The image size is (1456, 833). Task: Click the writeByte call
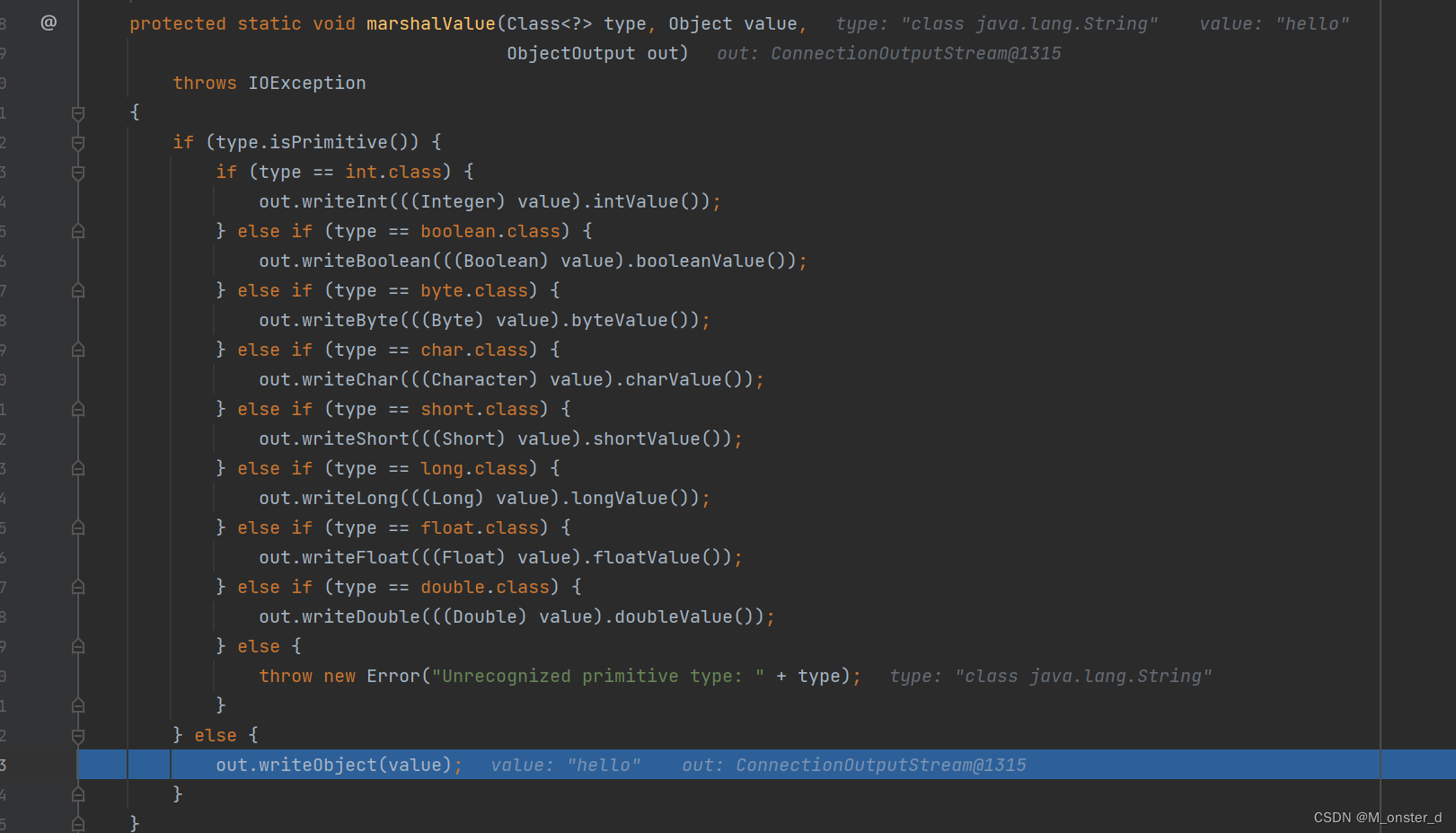[350, 321]
